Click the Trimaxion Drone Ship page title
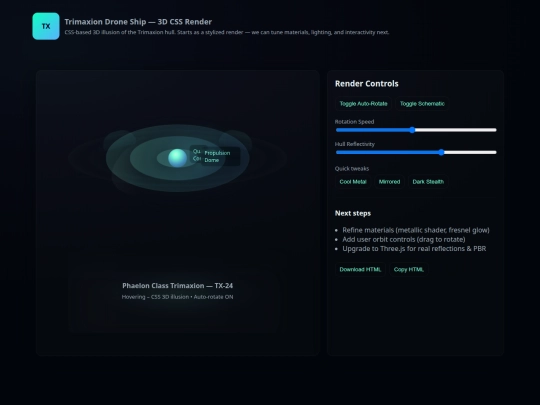This screenshot has width=540, height=405. pyautogui.click(x=138, y=22)
